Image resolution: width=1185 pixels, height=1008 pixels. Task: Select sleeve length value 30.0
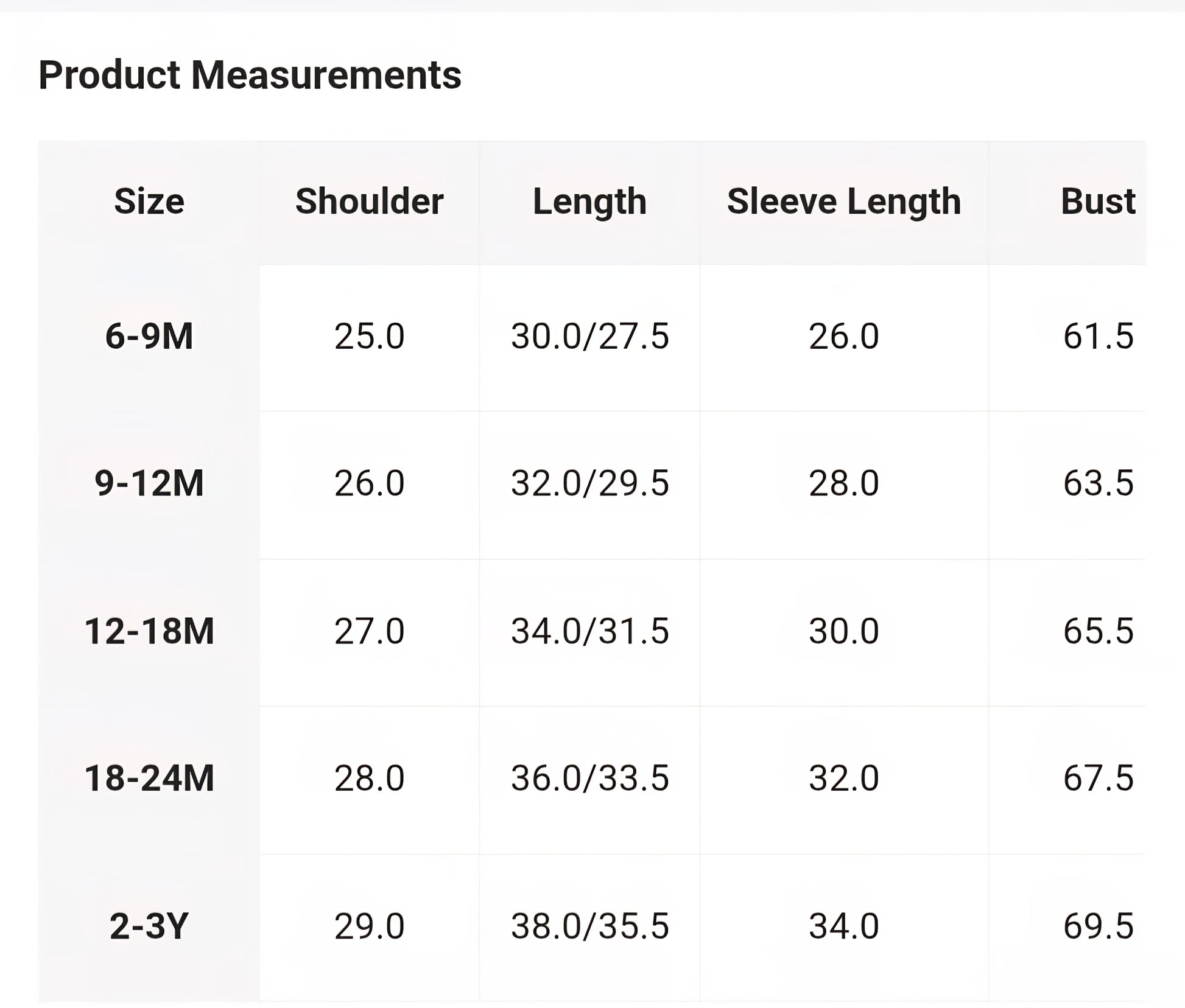pyautogui.click(x=844, y=631)
